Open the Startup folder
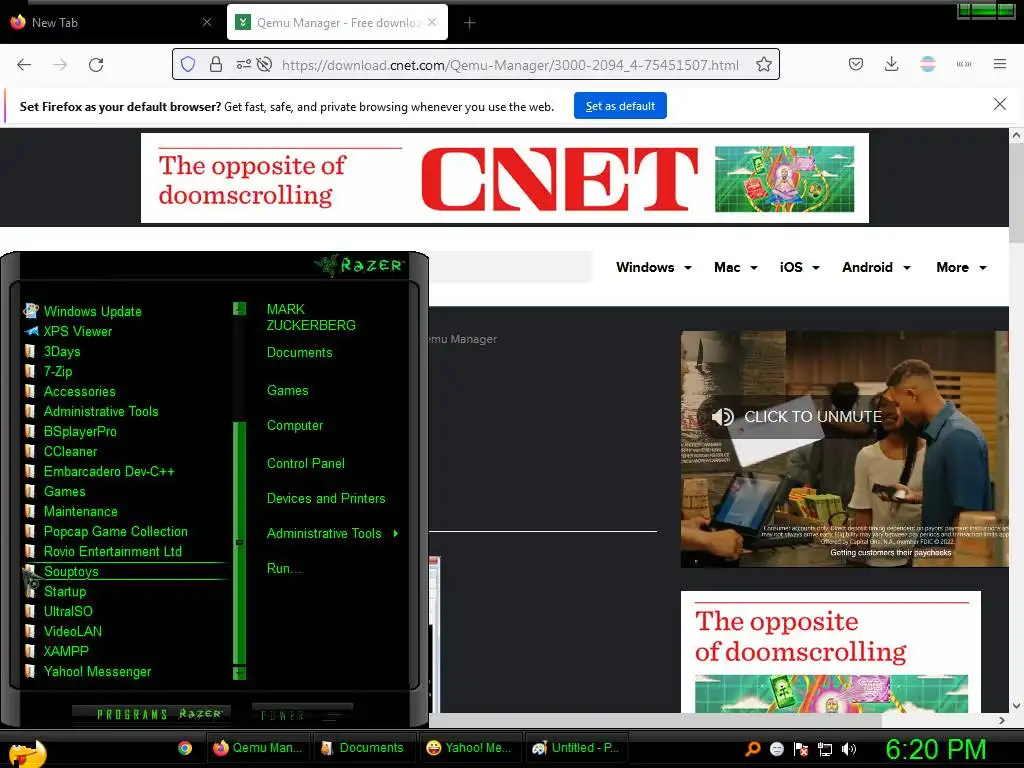The width and height of the screenshot is (1024, 768). (65, 592)
